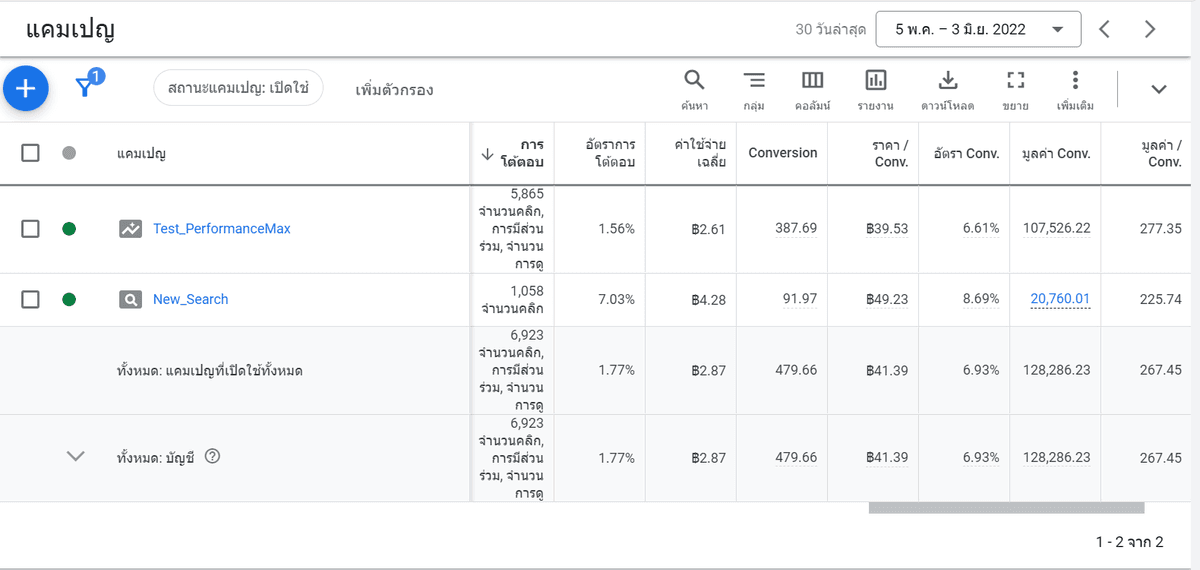Click the blue plus new campaign button
Image resolution: width=1200 pixels, height=570 pixels.
click(x=26, y=89)
